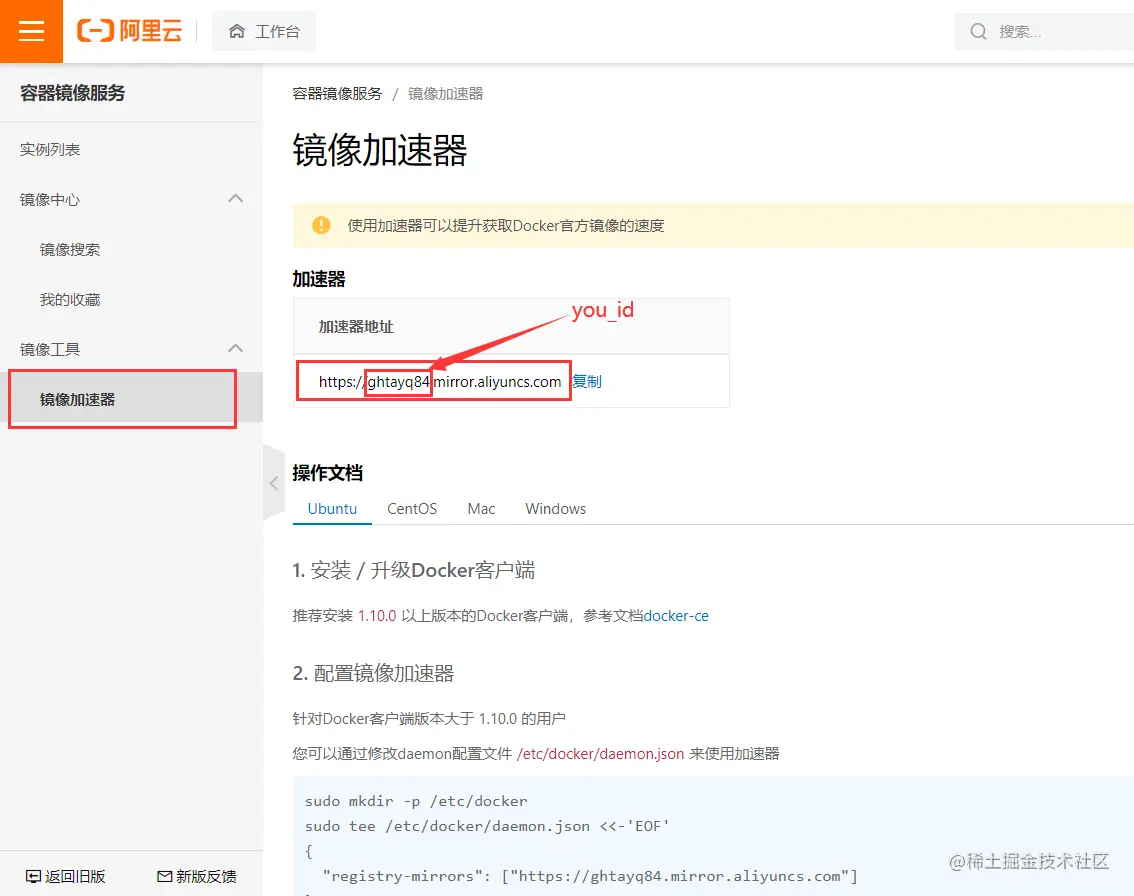1134x896 pixels.
Task: Click the 容器镜像服务 sidebar title
Action: pos(72,93)
